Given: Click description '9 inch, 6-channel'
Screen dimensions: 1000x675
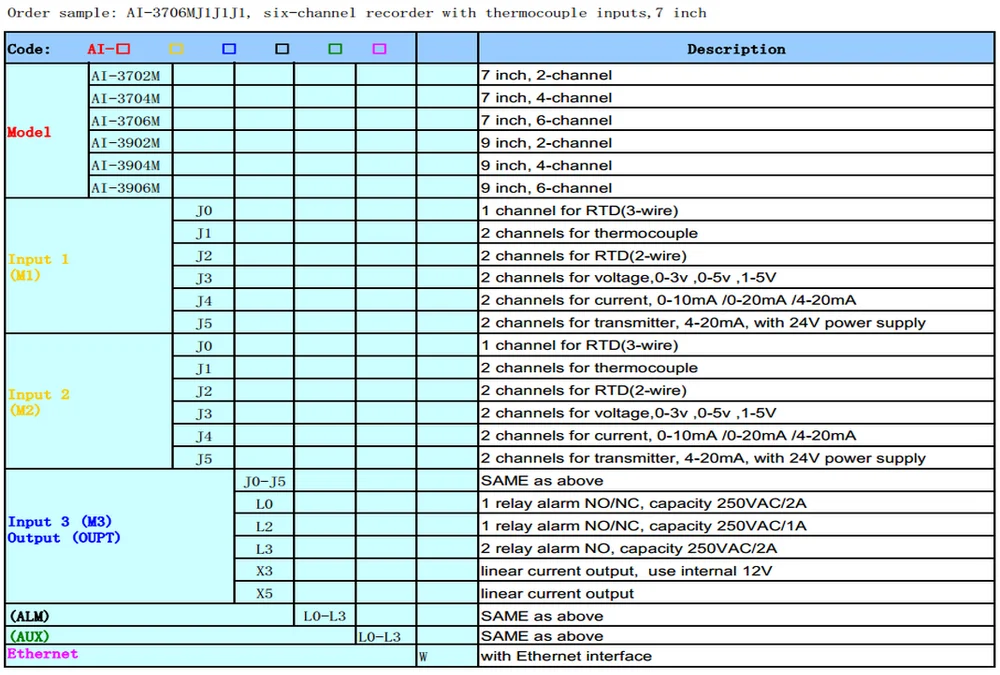Looking at the screenshot, I should point(547,188).
